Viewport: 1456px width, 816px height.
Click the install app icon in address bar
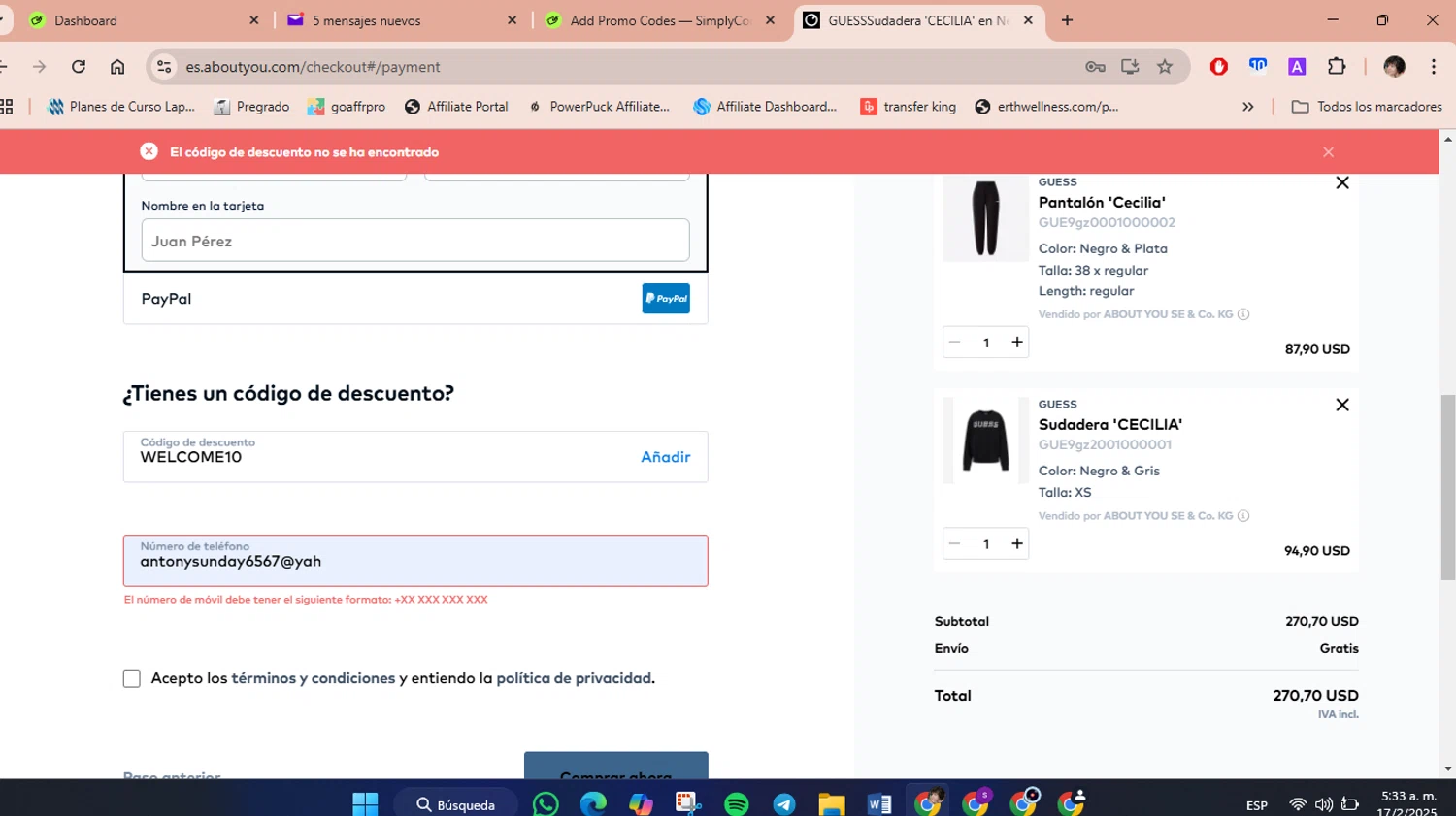coord(1130,67)
